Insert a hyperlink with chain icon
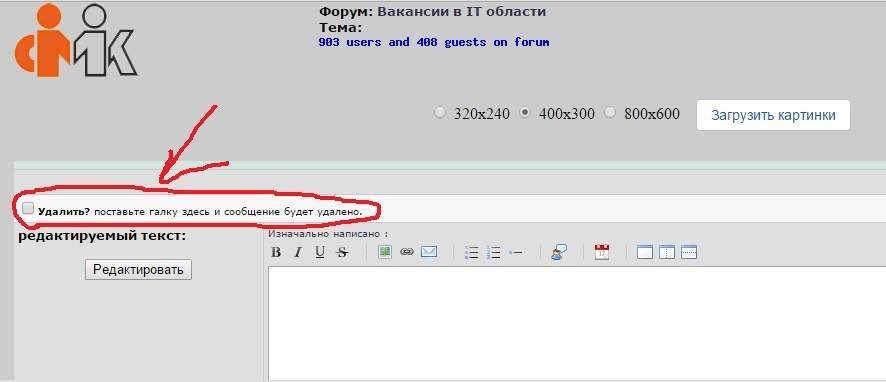This screenshot has height=382, width=886. click(x=407, y=252)
